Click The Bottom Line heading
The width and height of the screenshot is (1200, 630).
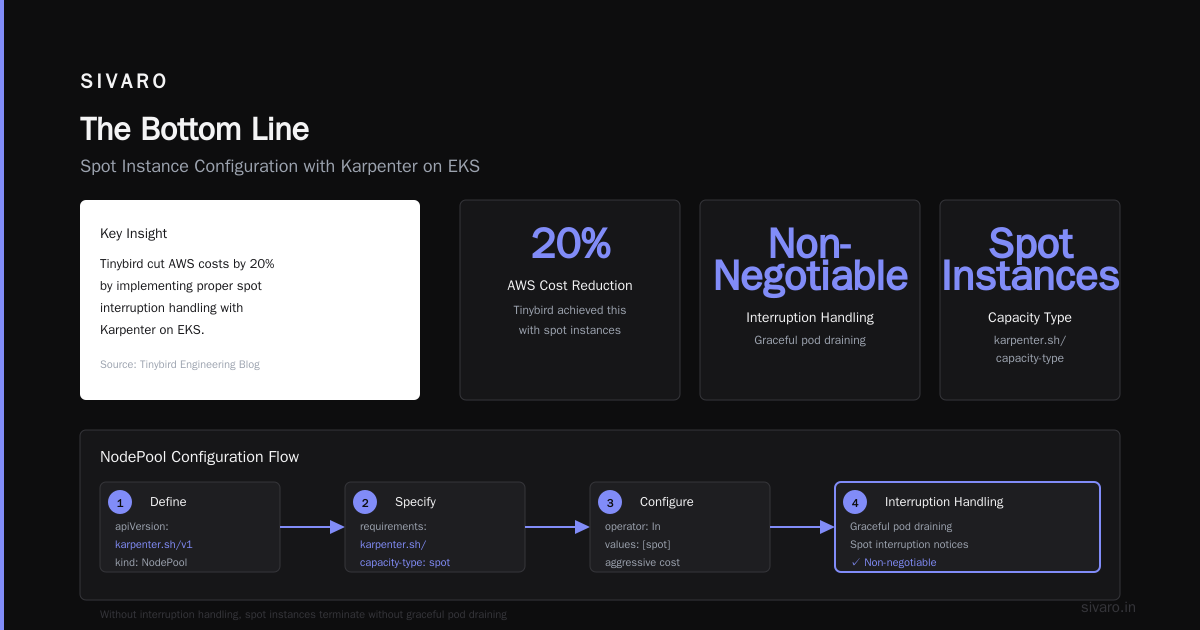point(195,129)
